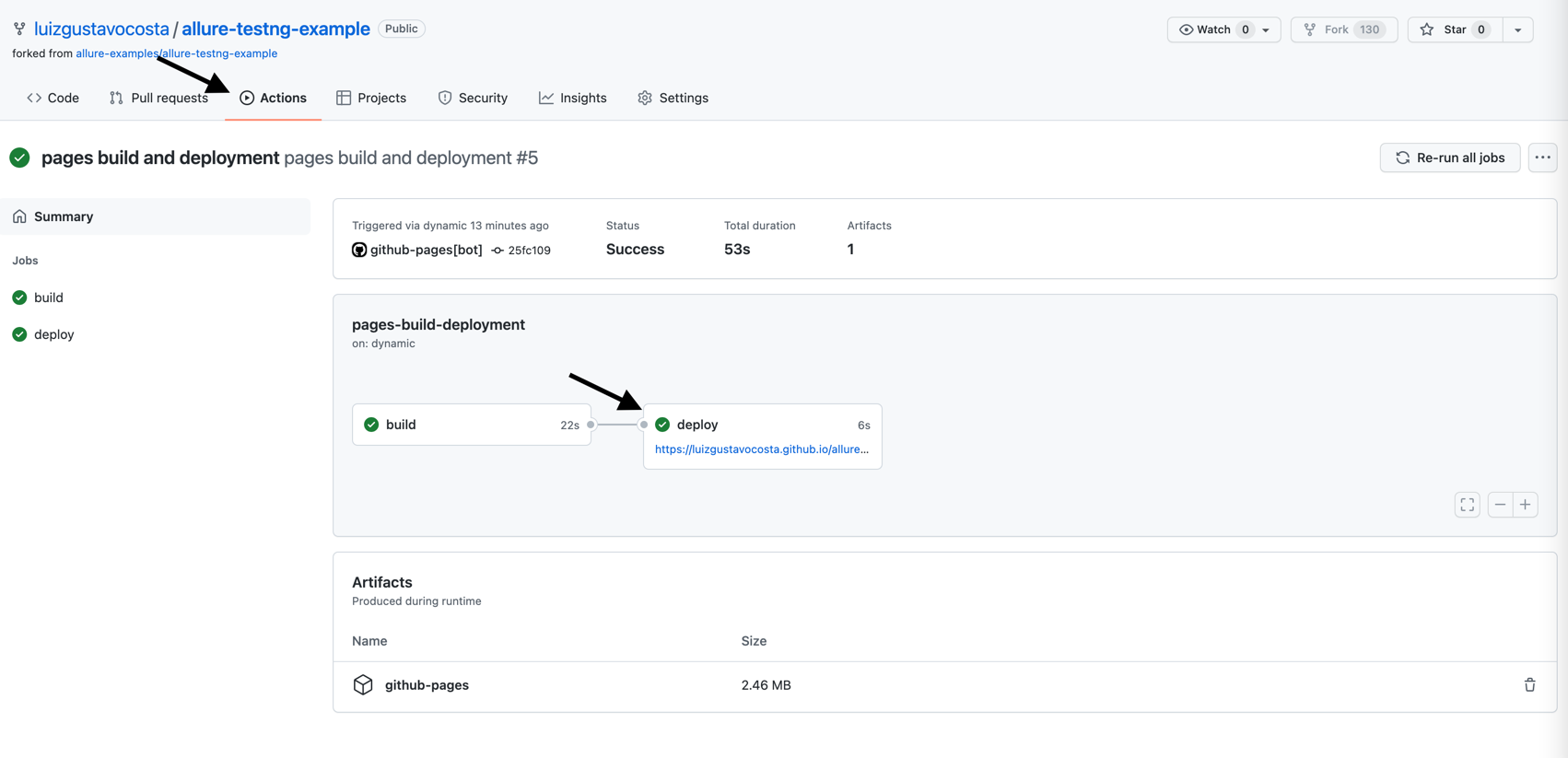
Task: Download the github-pages artifact
Action: 427,685
